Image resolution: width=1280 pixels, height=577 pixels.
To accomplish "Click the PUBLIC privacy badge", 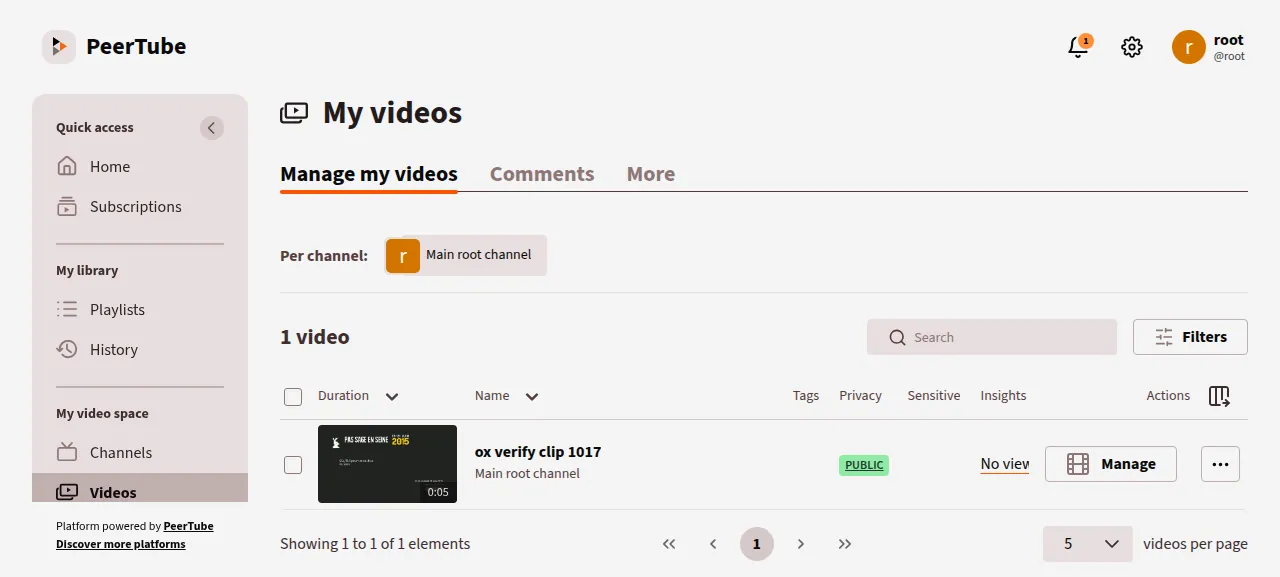I will 864,465.
